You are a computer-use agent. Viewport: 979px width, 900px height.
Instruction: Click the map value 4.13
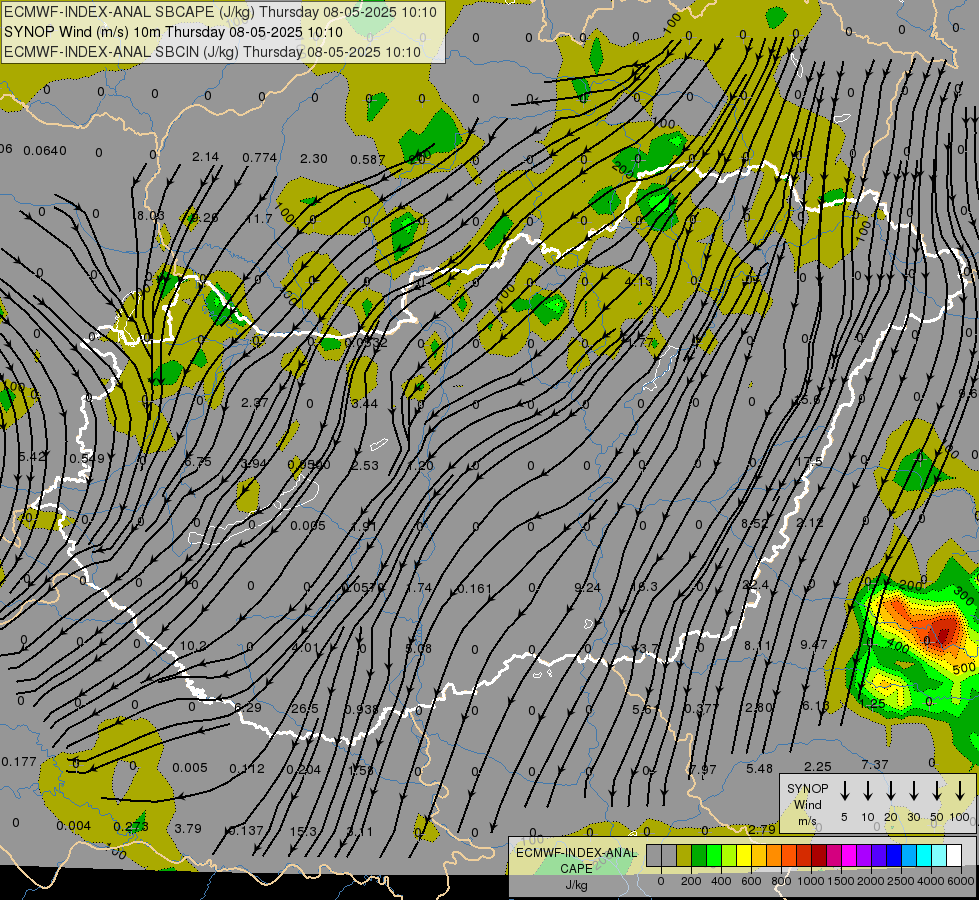tap(639, 282)
